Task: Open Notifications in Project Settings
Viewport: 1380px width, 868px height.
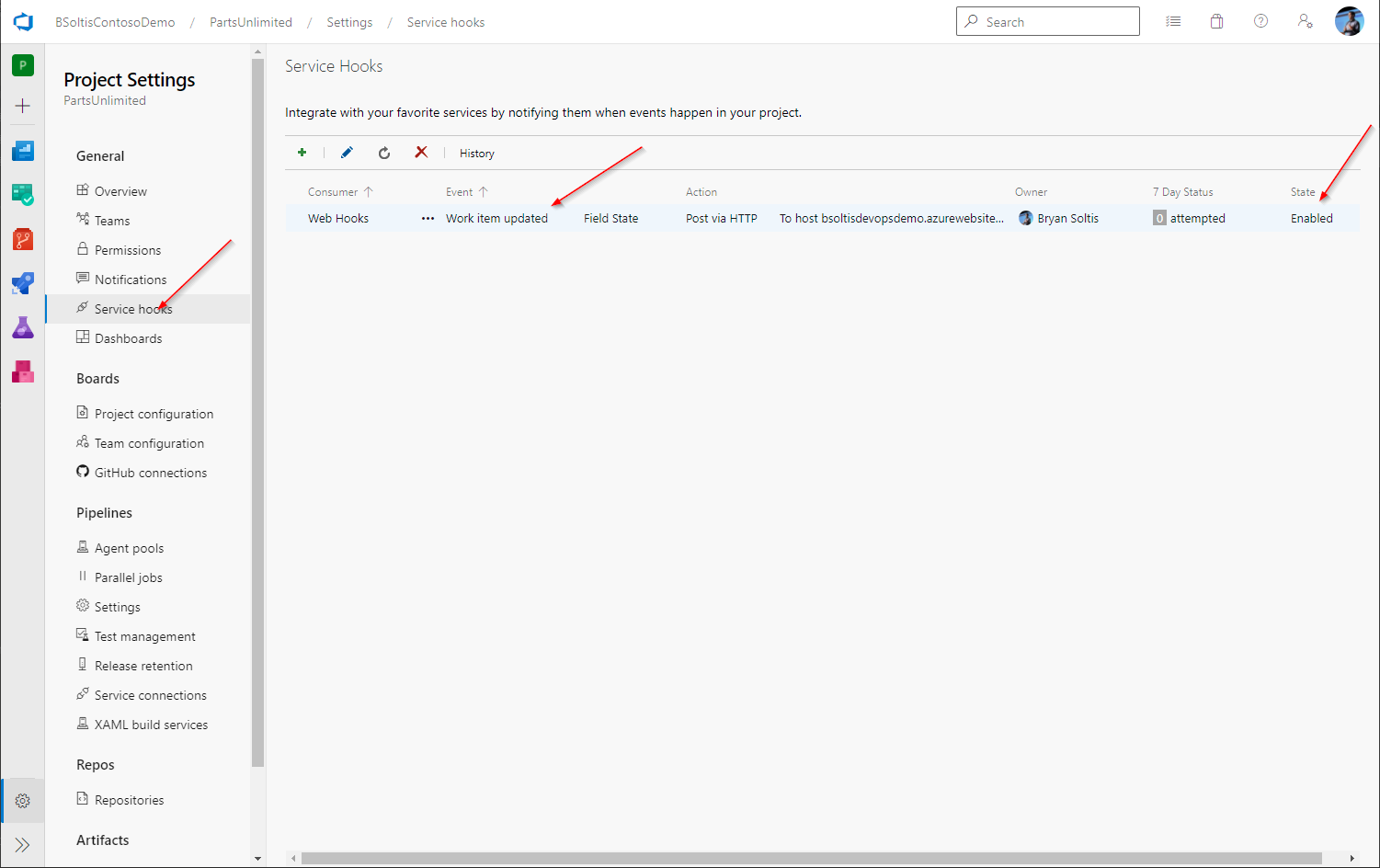Action: point(131,280)
